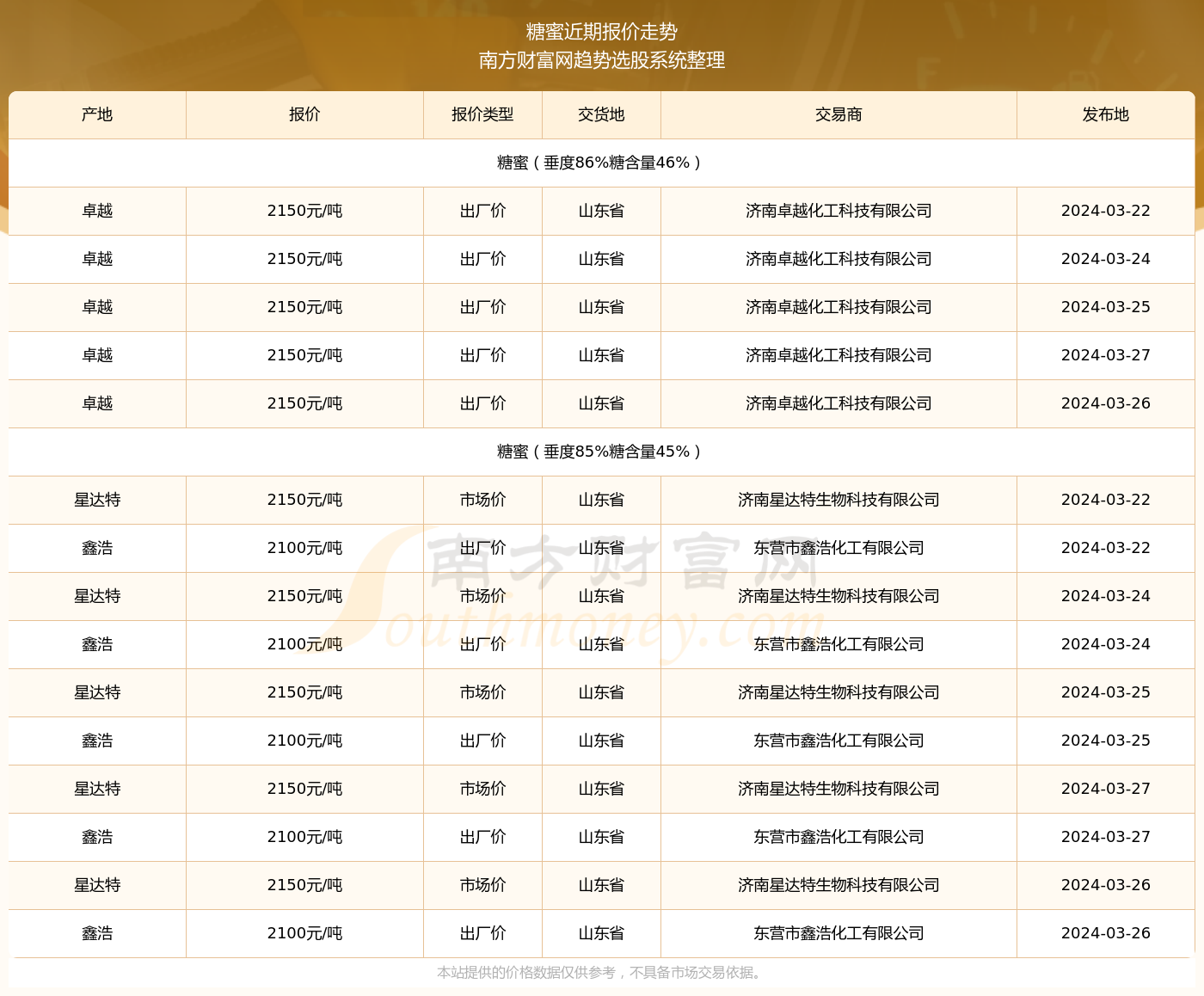This screenshot has height=996, width=1204.
Task: Click date 2024-03-25 in 卓越 row
Action: [1105, 307]
